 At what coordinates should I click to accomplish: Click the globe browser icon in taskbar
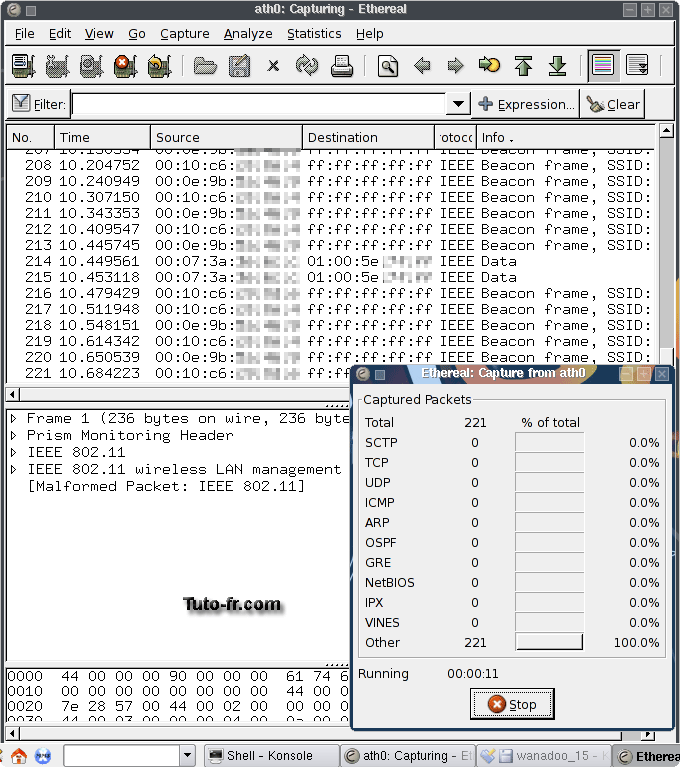[43, 756]
